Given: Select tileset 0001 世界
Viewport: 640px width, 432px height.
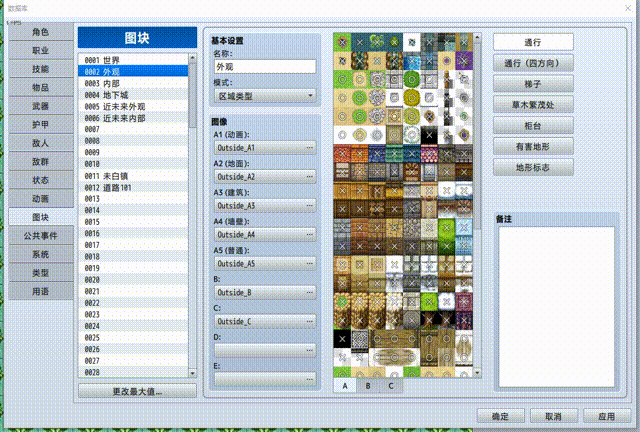Looking at the screenshot, I should 133,60.
